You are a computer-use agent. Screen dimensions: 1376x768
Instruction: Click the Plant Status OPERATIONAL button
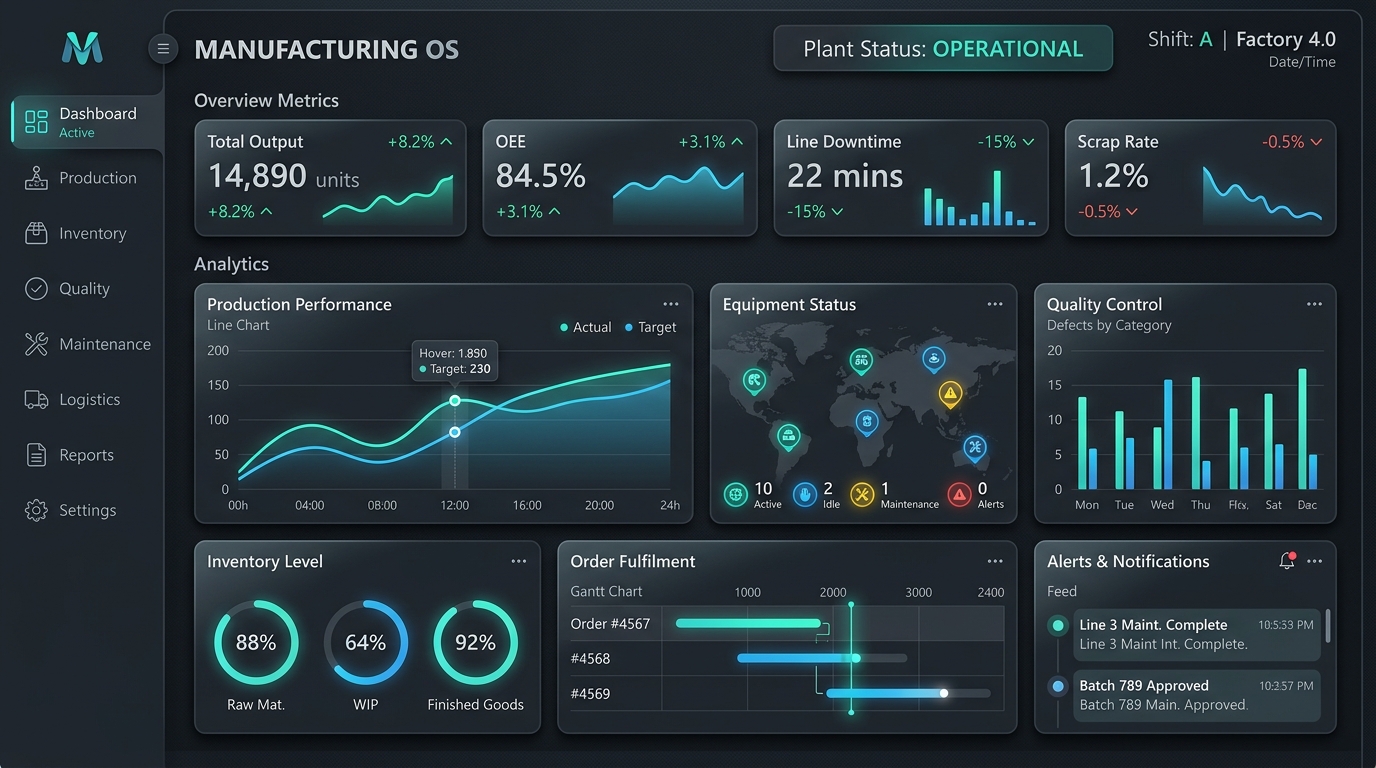tap(943, 48)
